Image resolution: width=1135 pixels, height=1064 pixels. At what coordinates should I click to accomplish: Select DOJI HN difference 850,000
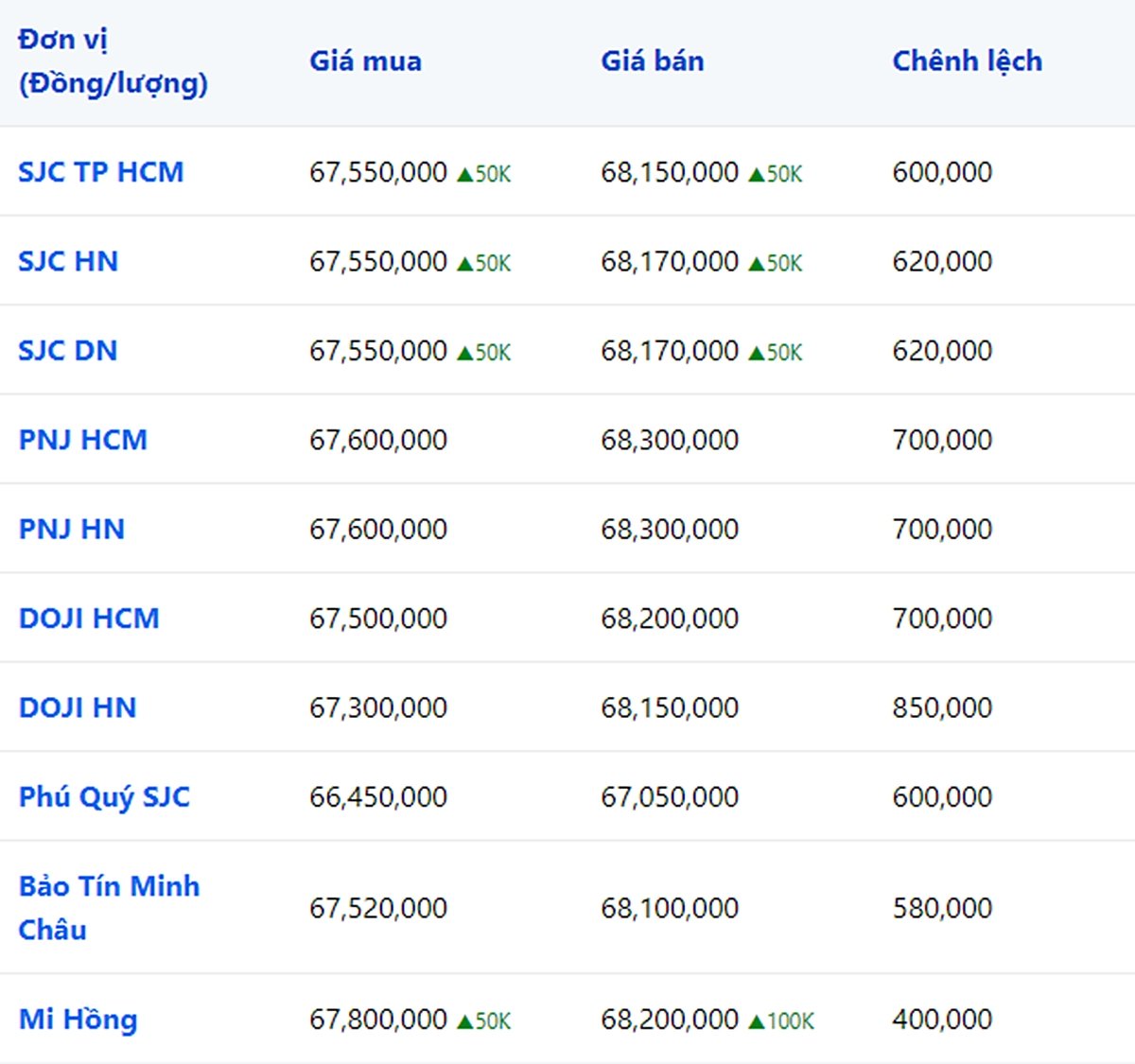942,707
